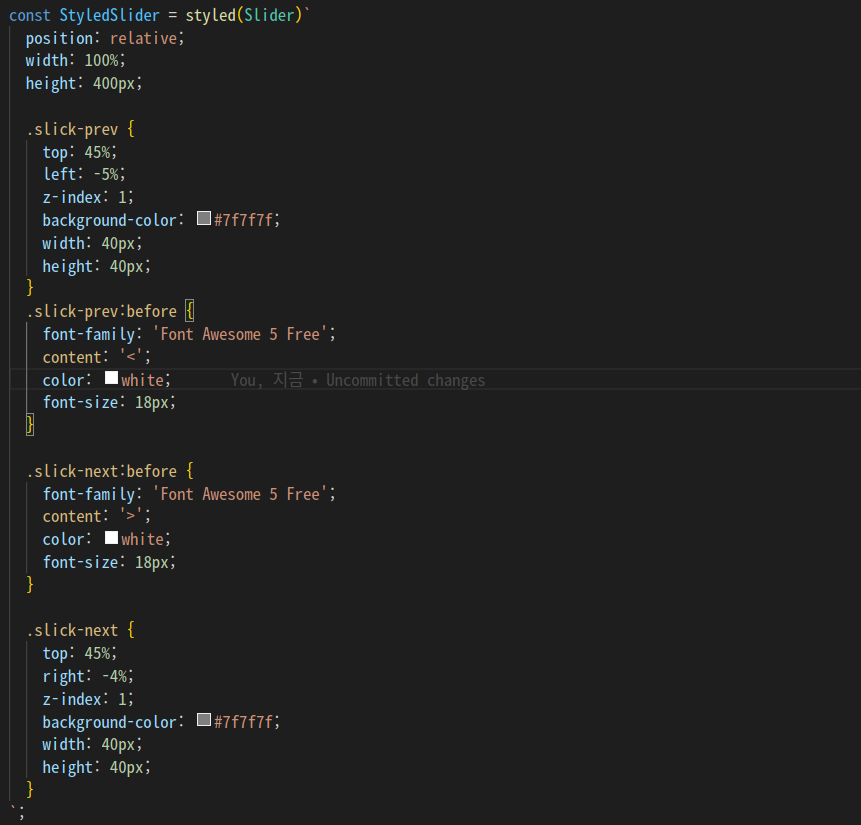
Task: Place cursor on 'position: relative;' line
Action: [105, 38]
